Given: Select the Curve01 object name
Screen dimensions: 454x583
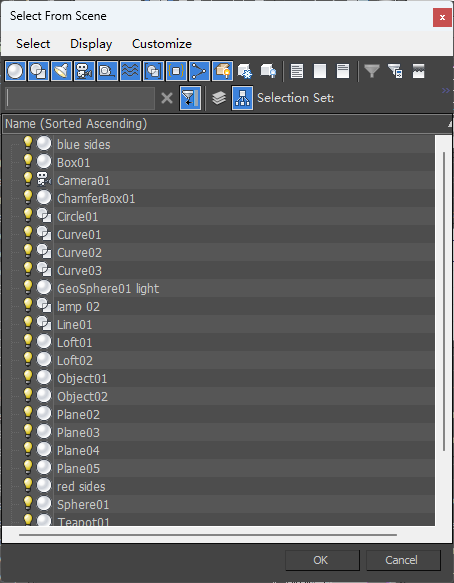Looking at the screenshot, I should 79,235.
